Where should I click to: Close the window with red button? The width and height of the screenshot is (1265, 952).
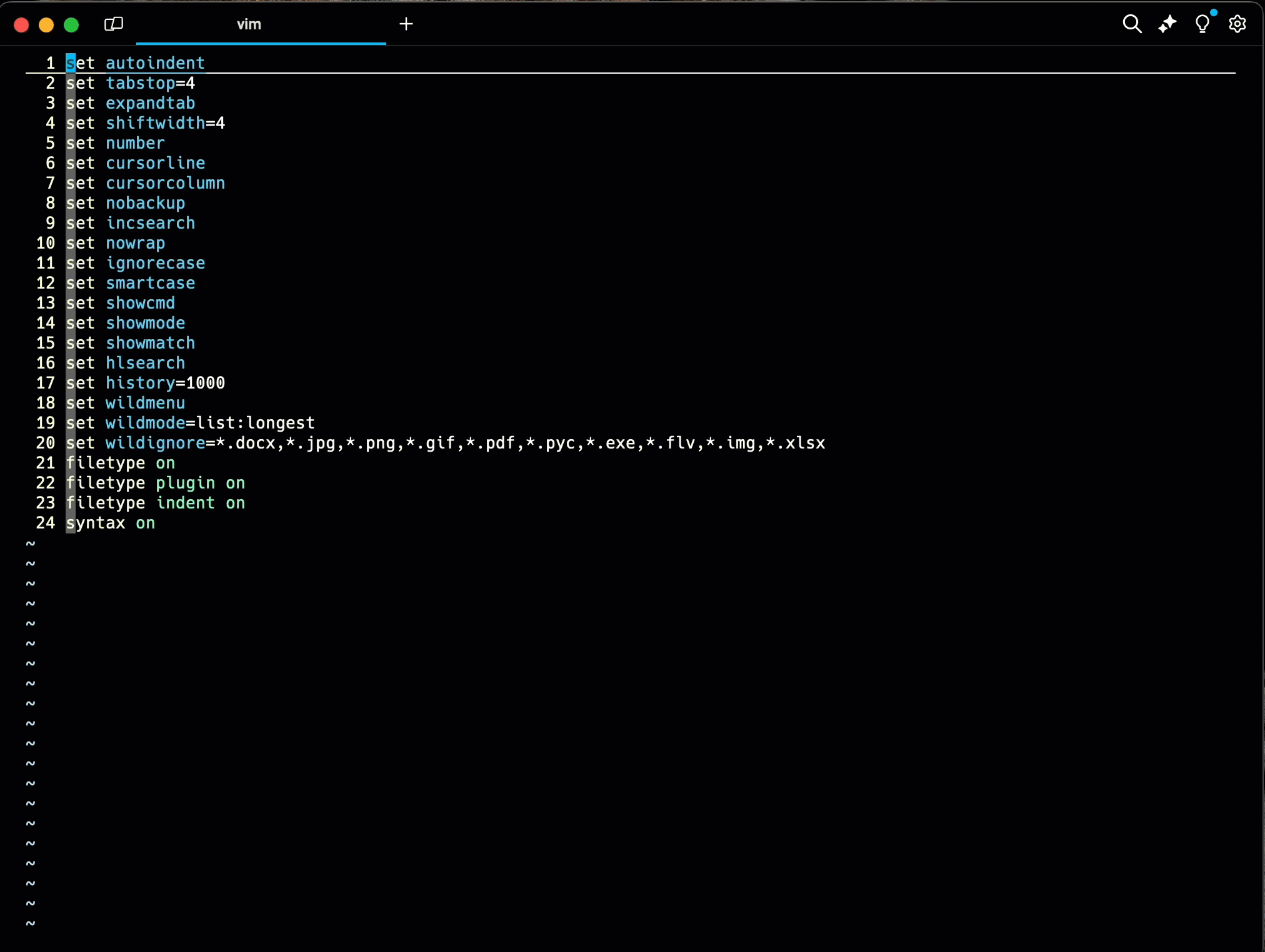tap(21, 25)
